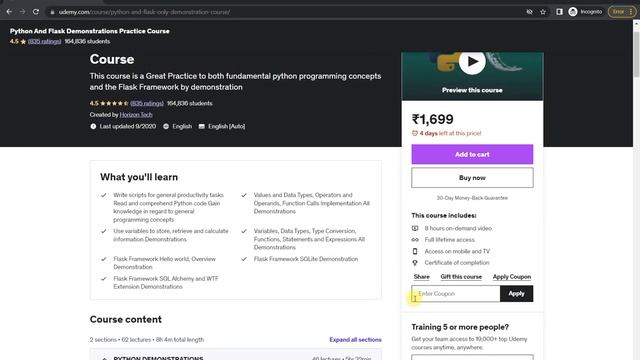Screen dimensions: 640x360
Task: Open the browser side panel icon
Action: (559, 12)
